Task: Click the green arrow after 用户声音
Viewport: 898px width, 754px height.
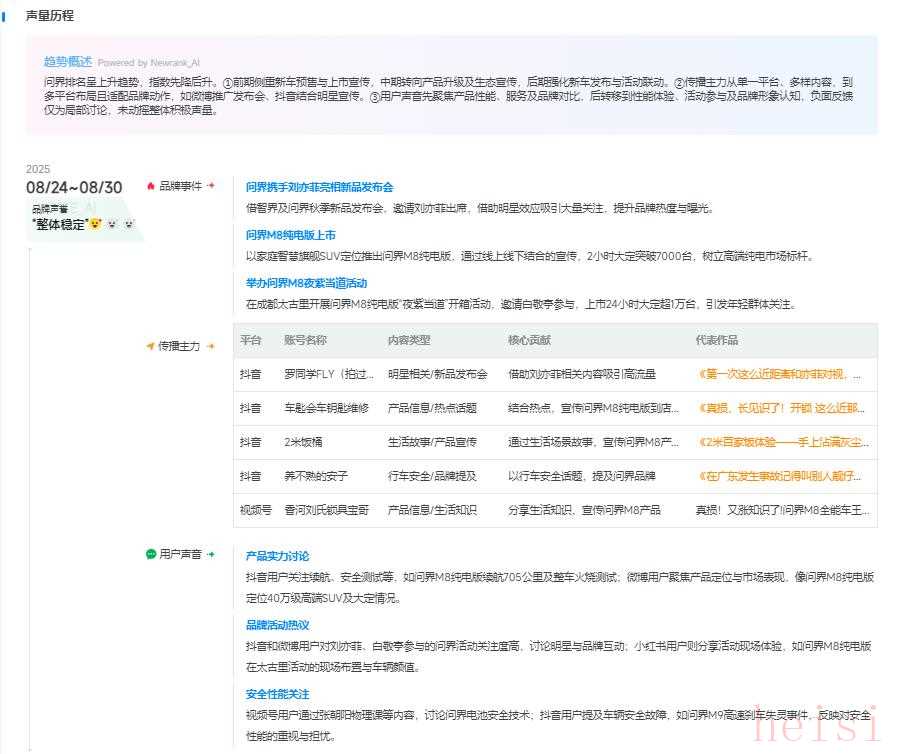Action: [x=211, y=554]
